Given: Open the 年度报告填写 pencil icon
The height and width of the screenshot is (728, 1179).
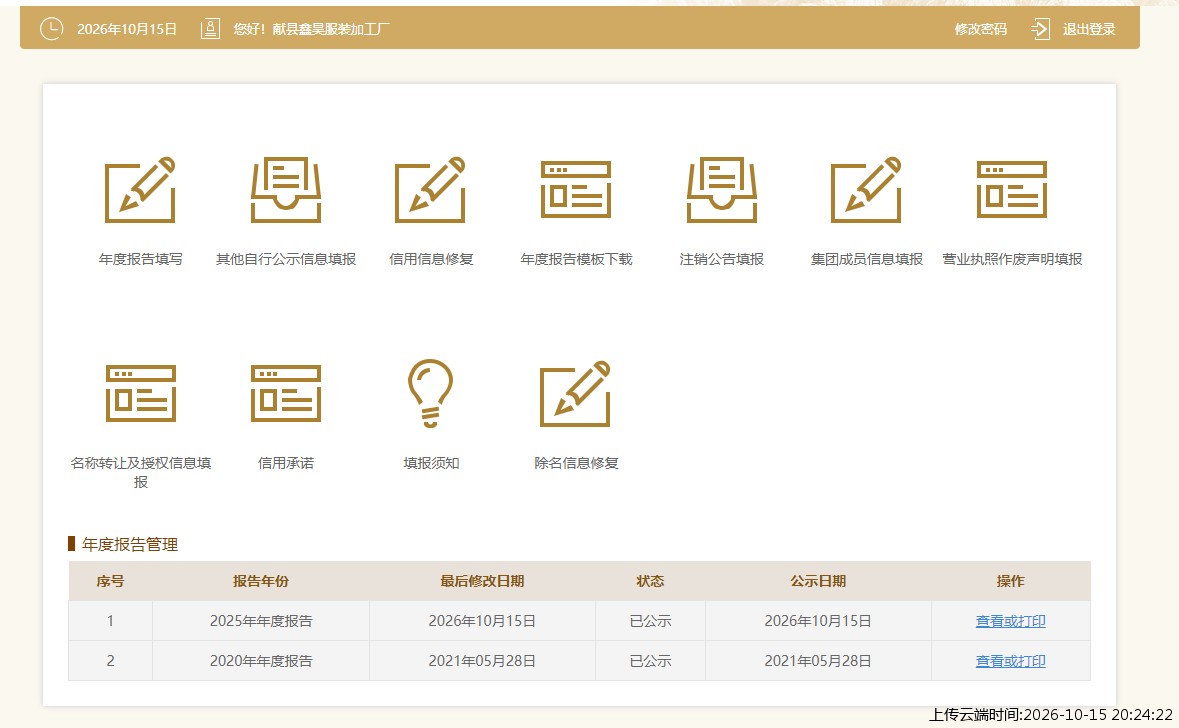Looking at the screenshot, I should [x=140, y=190].
